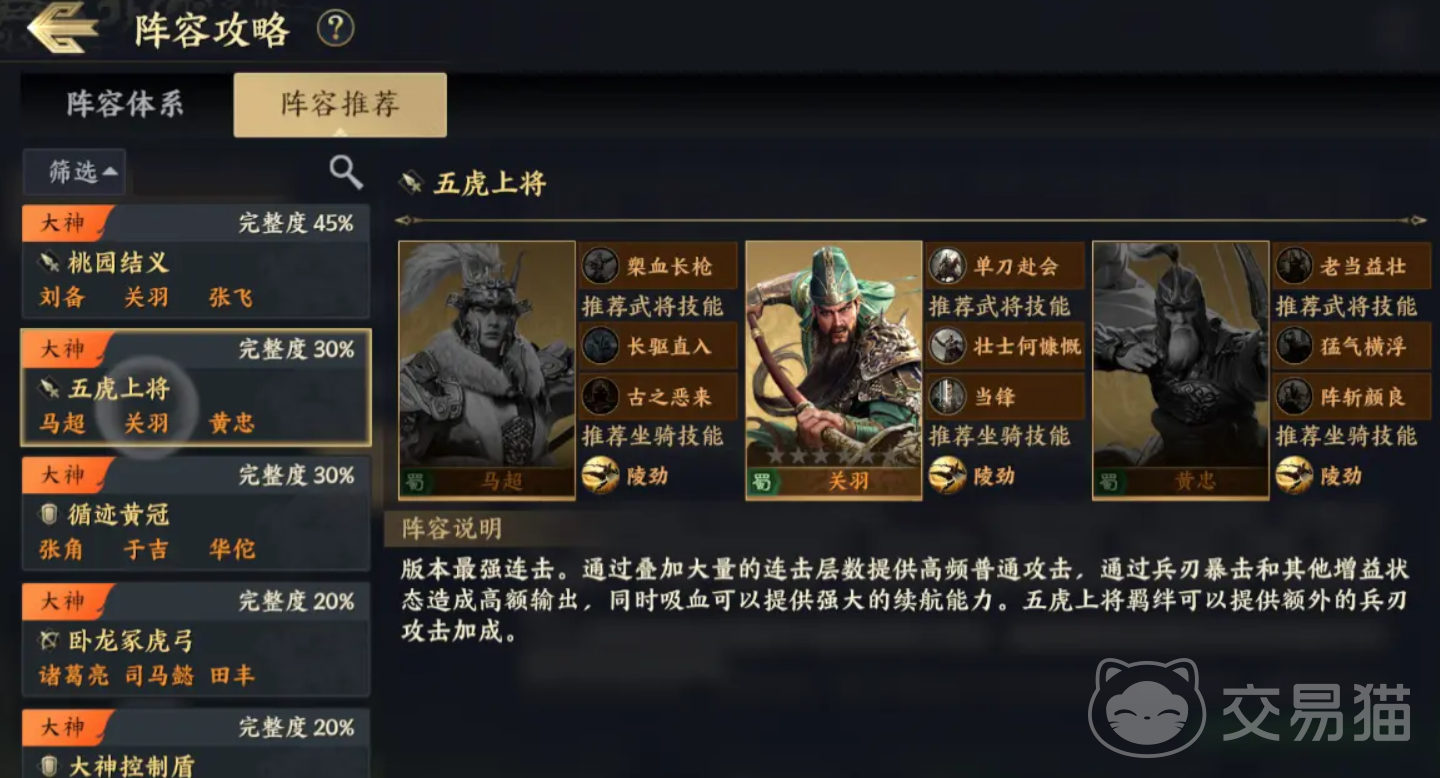Screen dimensions: 1440x778
Task: Open the 循迹黄冠 lineup entry
Action: pos(196,513)
